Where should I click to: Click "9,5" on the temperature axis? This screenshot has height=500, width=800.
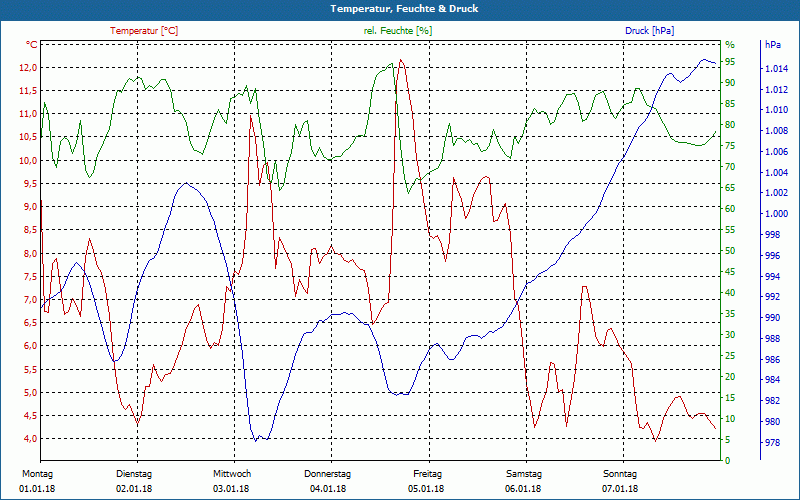click(30, 184)
